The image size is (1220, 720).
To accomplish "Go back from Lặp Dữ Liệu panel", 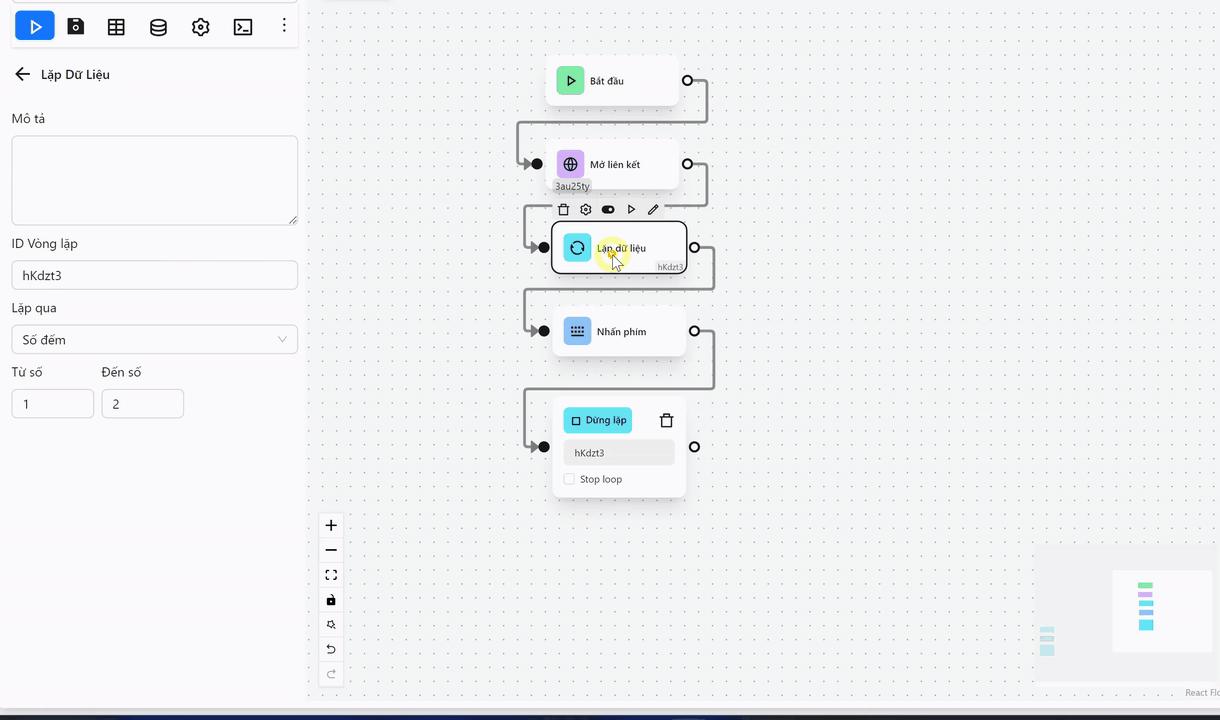I will [x=22, y=74].
